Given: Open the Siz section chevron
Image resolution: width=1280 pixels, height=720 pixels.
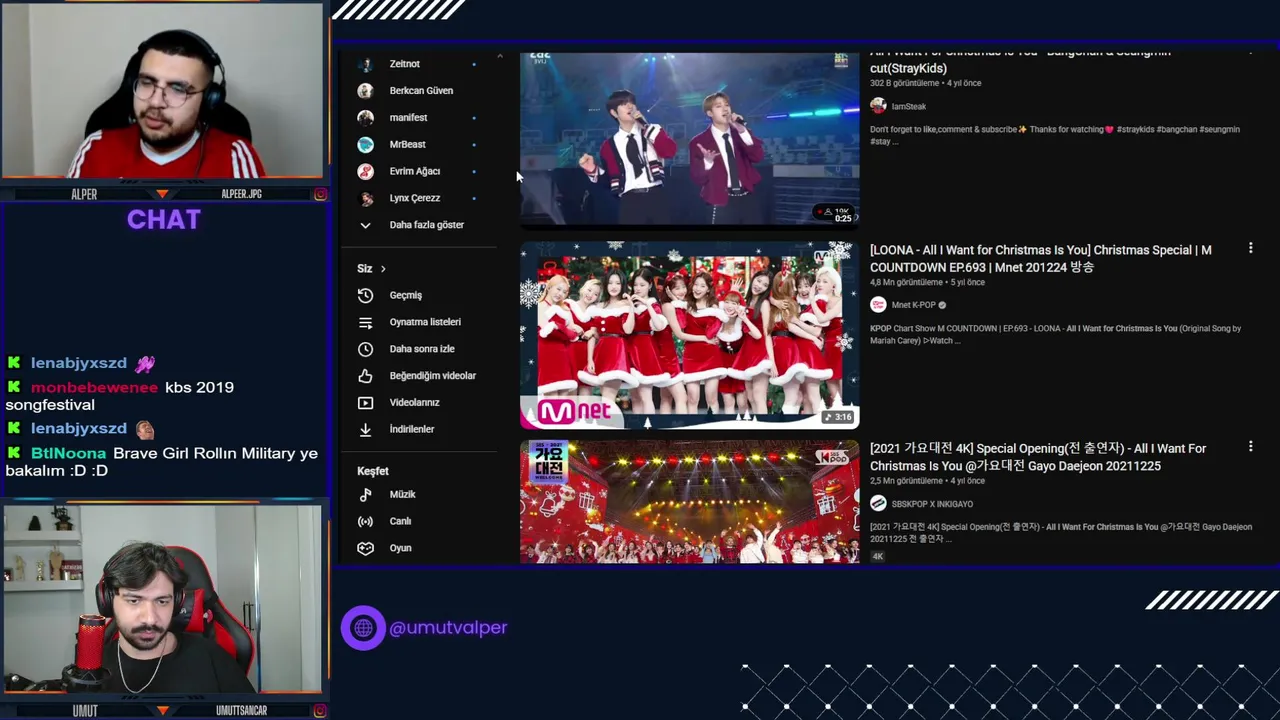Looking at the screenshot, I should pos(383,269).
